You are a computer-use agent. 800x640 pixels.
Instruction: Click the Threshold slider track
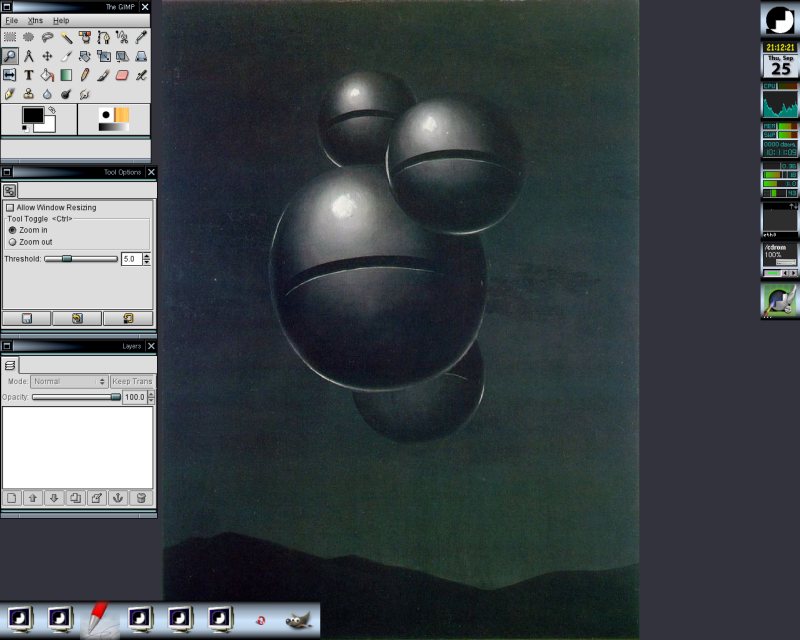pos(81,259)
